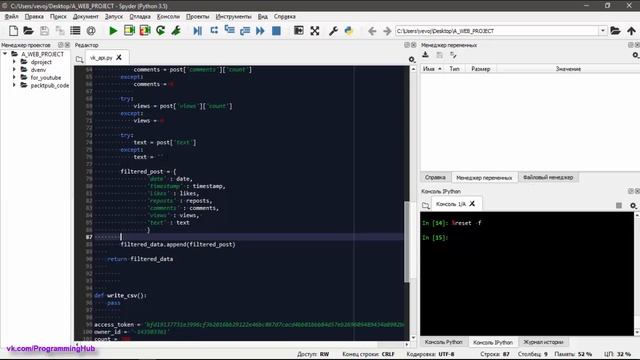Screen dimensions: 640x360
Task: Click the Тип column header
Action: (454, 69)
